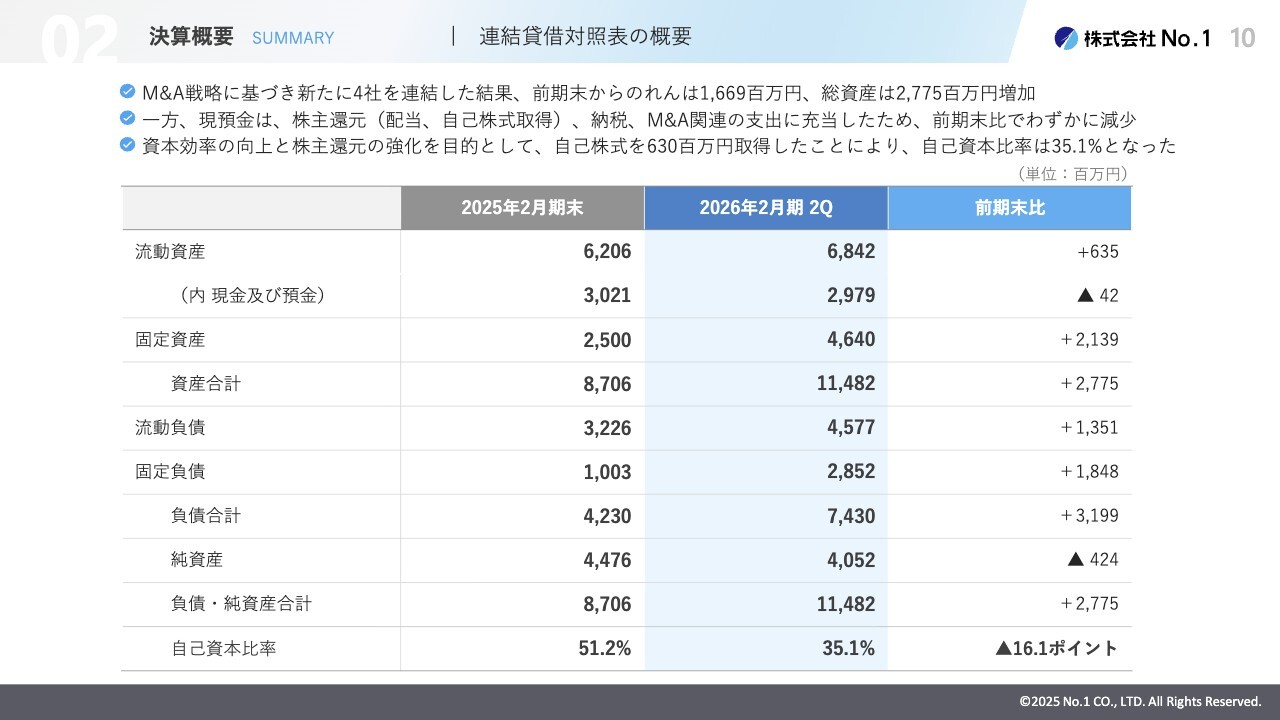Select the 固定負債 row label
This screenshot has width=1280, height=720.
tap(170, 472)
